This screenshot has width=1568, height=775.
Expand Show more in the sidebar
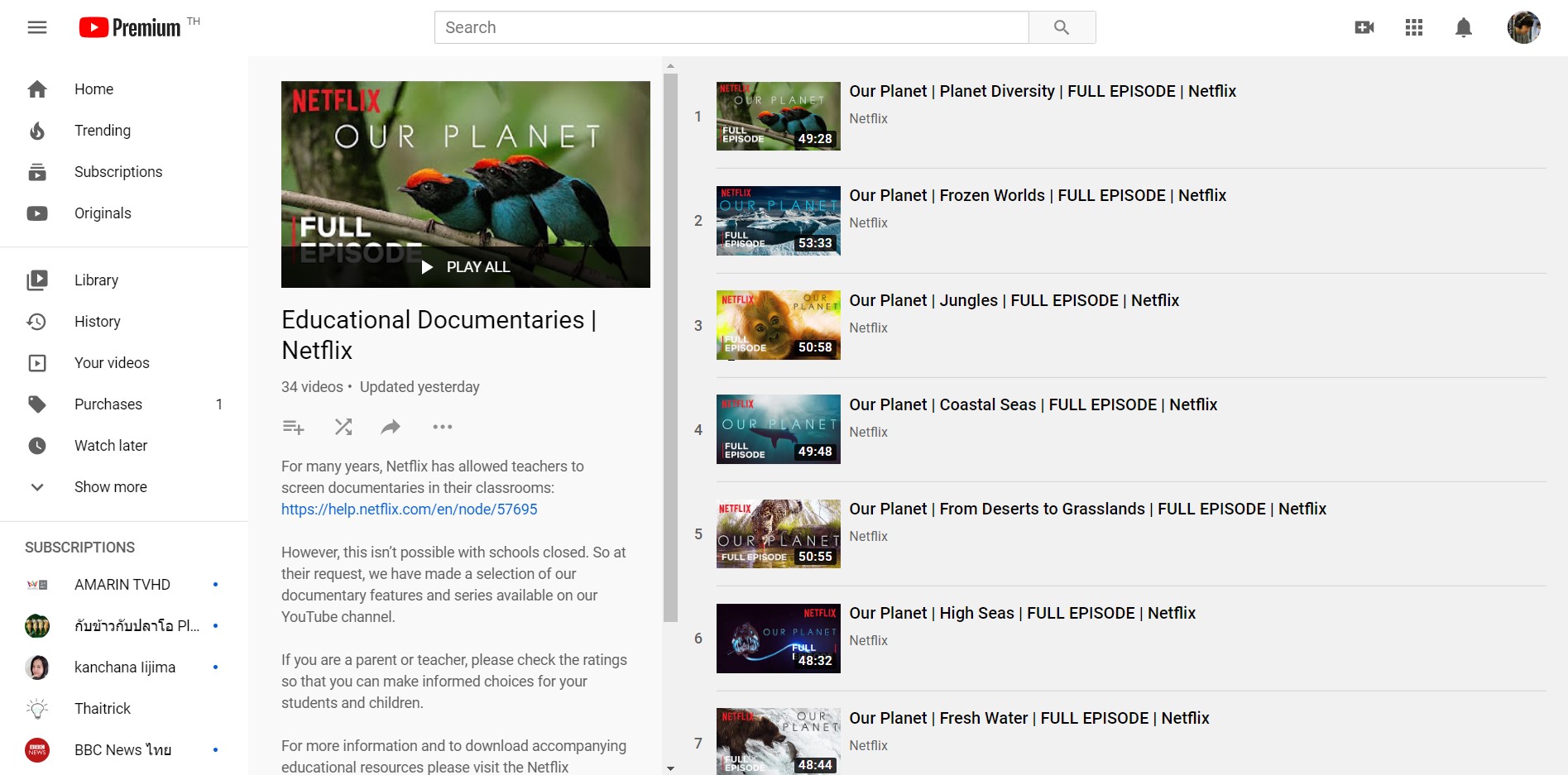110,487
